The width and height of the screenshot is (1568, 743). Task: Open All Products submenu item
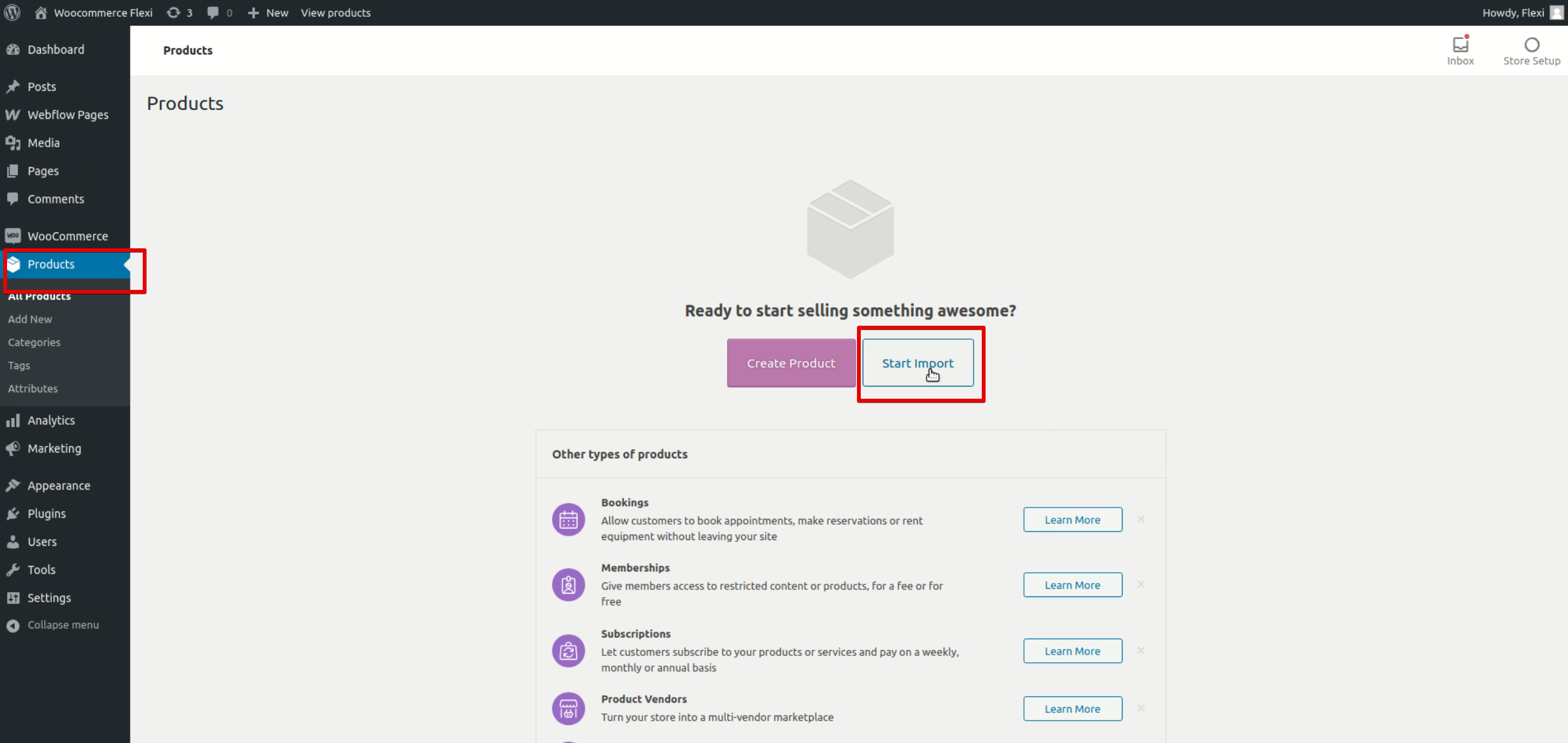tap(40, 297)
